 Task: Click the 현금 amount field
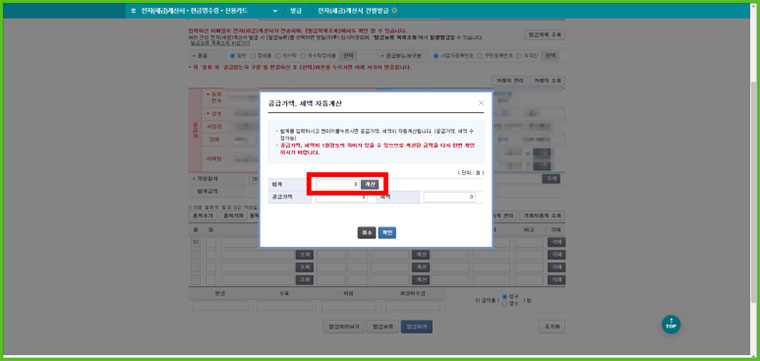[221, 306]
